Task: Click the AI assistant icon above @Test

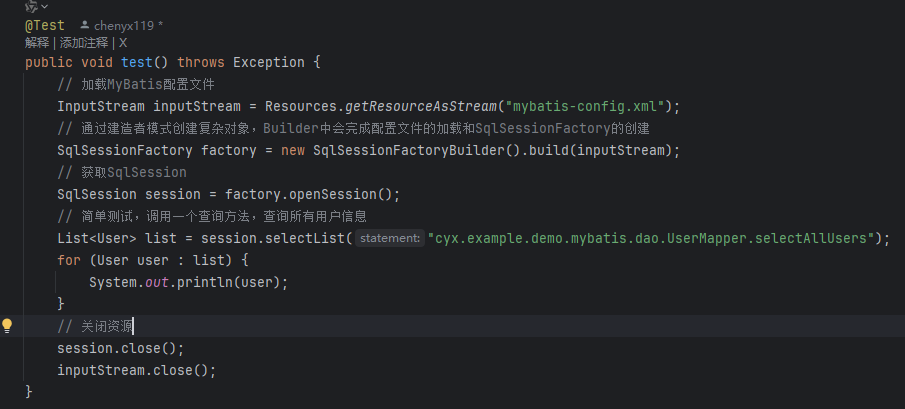Action: coord(31,7)
